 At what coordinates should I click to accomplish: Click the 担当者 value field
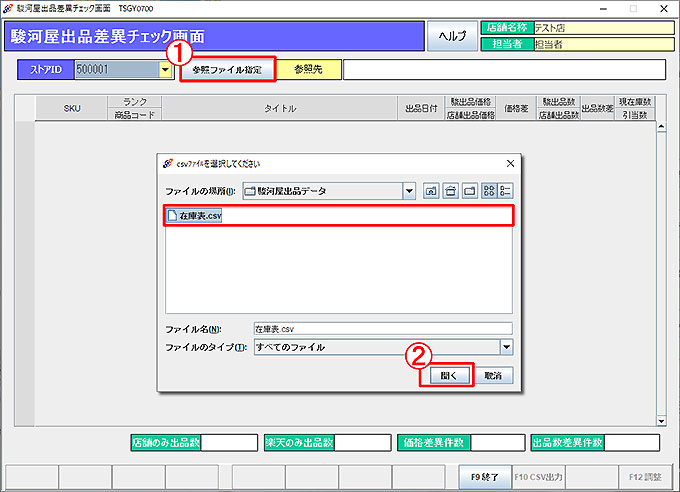tap(604, 44)
